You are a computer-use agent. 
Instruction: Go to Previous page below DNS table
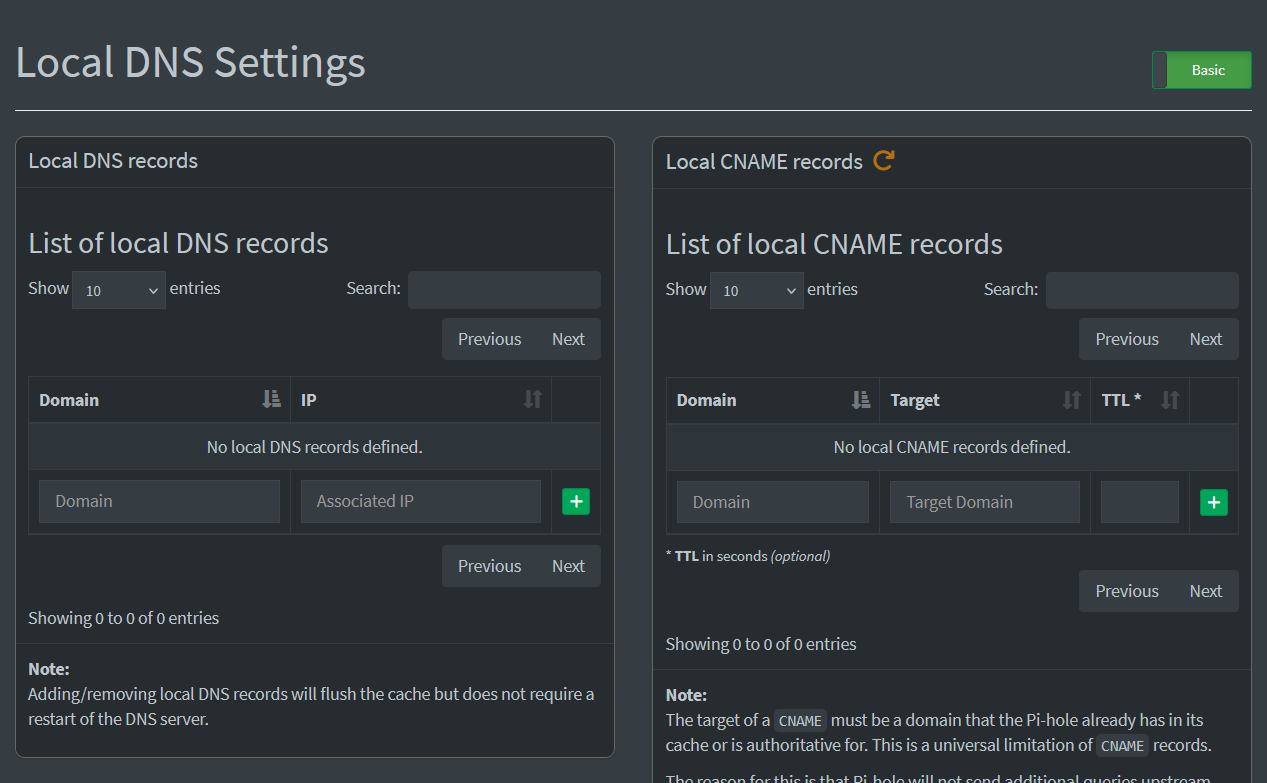pyautogui.click(x=489, y=566)
